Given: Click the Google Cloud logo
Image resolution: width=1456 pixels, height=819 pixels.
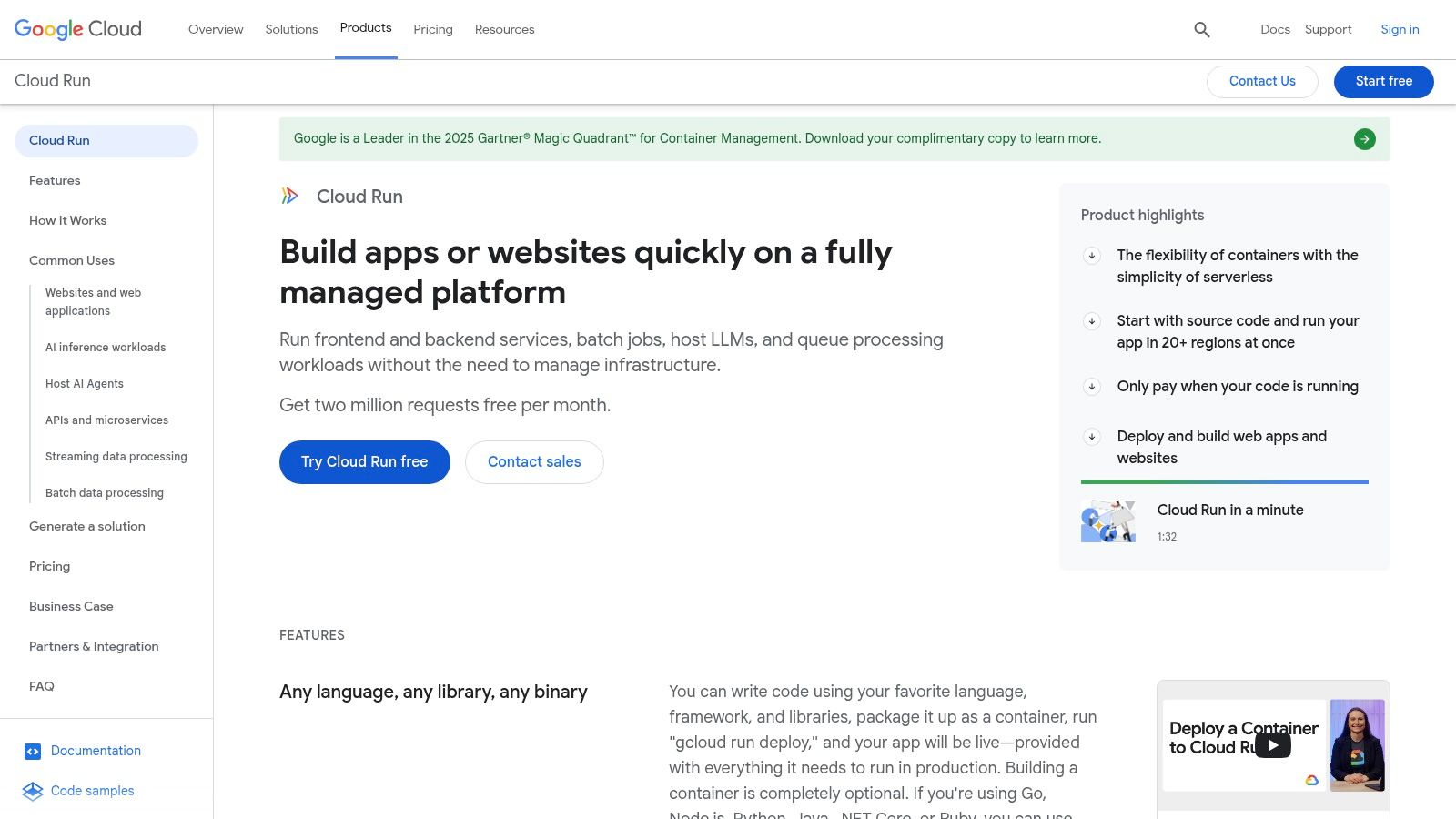Looking at the screenshot, I should [78, 29].
